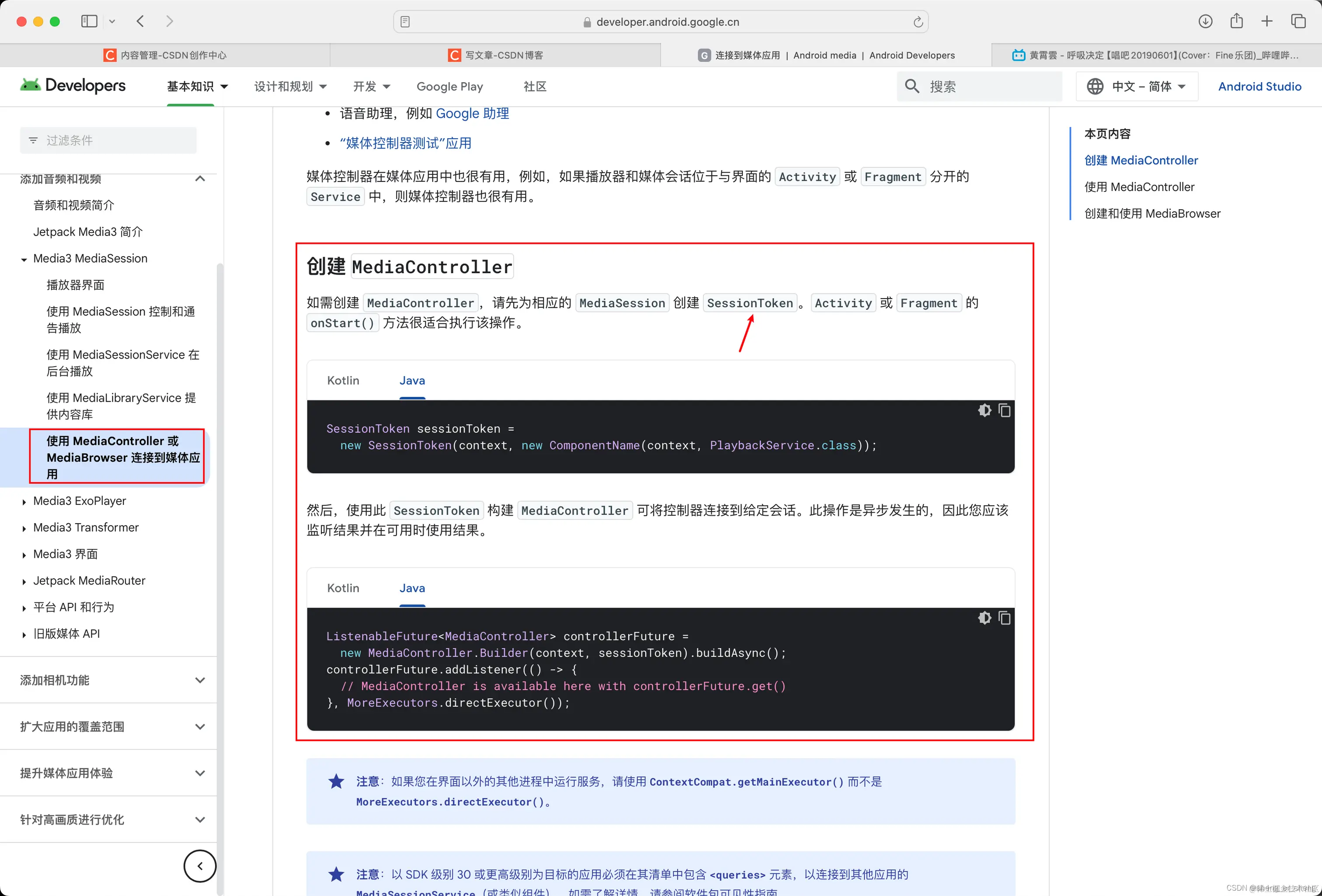Switch to Kotlin tab in first sample
The height and width of the screenshot is (896, 1322).
(343, 380)
